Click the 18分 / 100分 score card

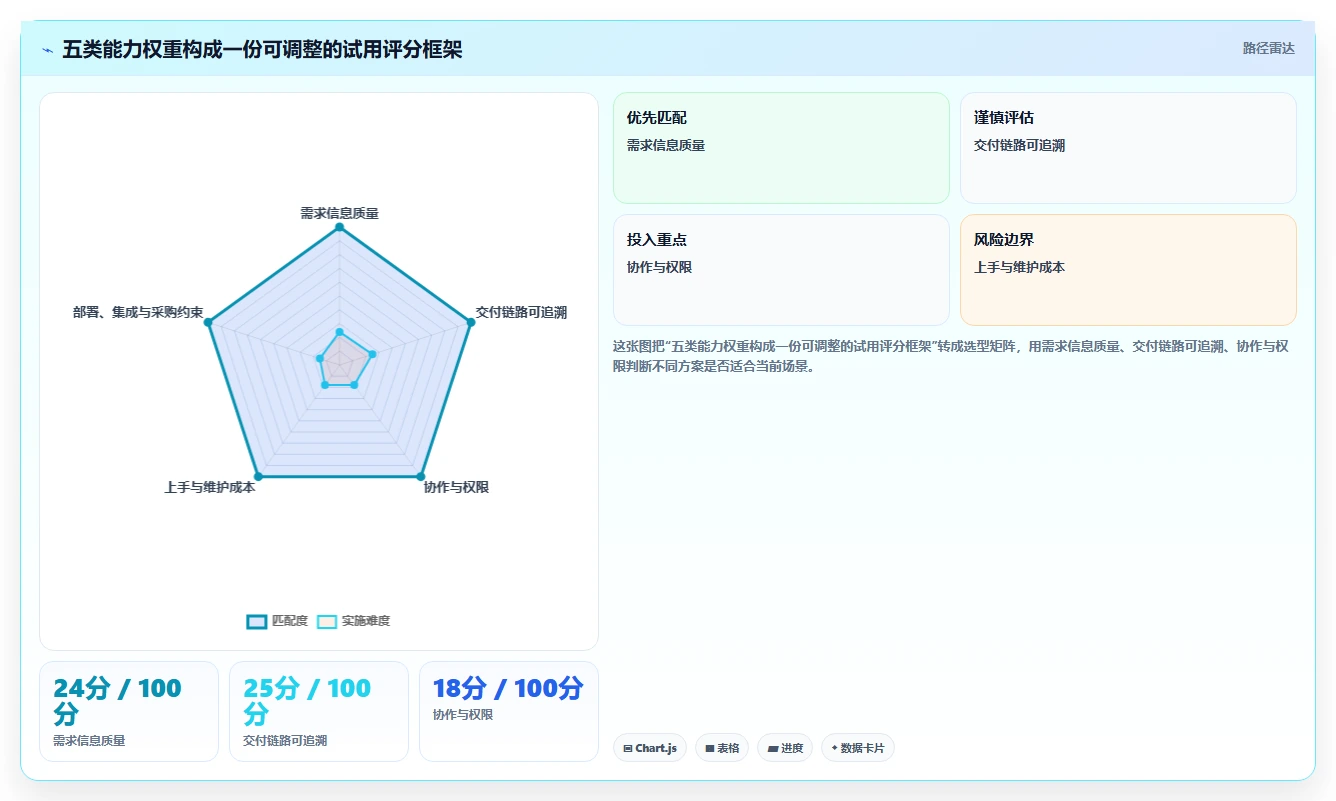509,711
